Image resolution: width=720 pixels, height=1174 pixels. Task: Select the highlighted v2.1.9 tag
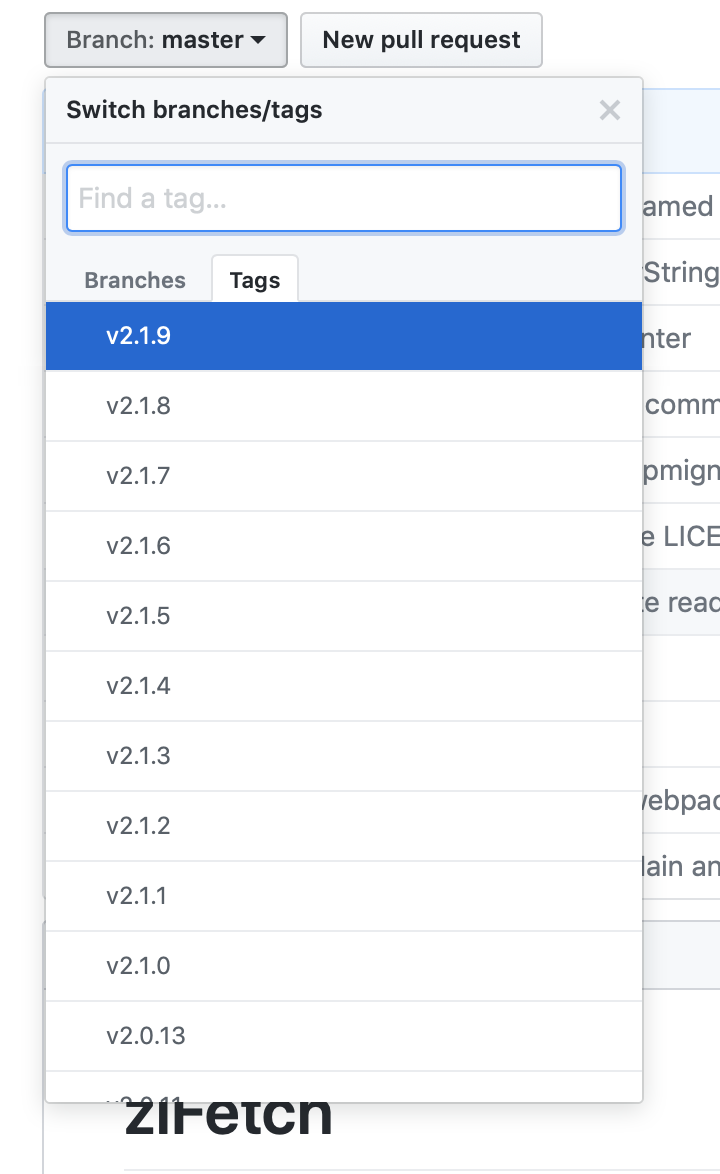tap(344, 336)
